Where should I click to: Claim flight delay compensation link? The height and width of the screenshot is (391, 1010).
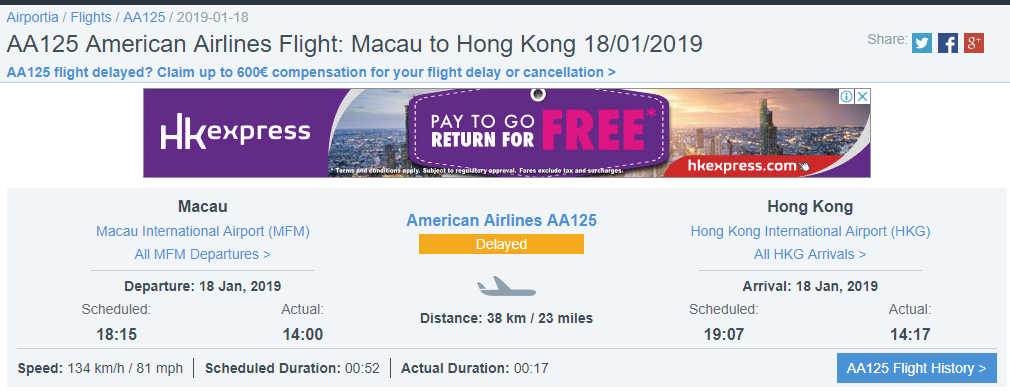[310, 72]
